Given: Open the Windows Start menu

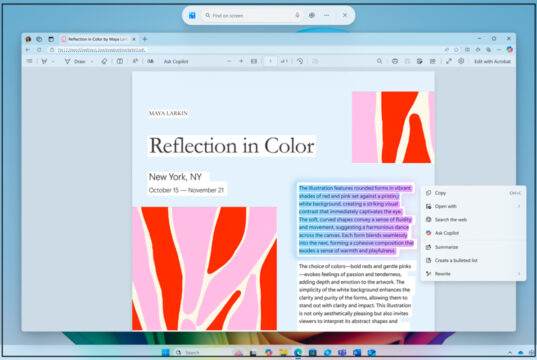Looking at the screenshot, I should coord(165,352).
